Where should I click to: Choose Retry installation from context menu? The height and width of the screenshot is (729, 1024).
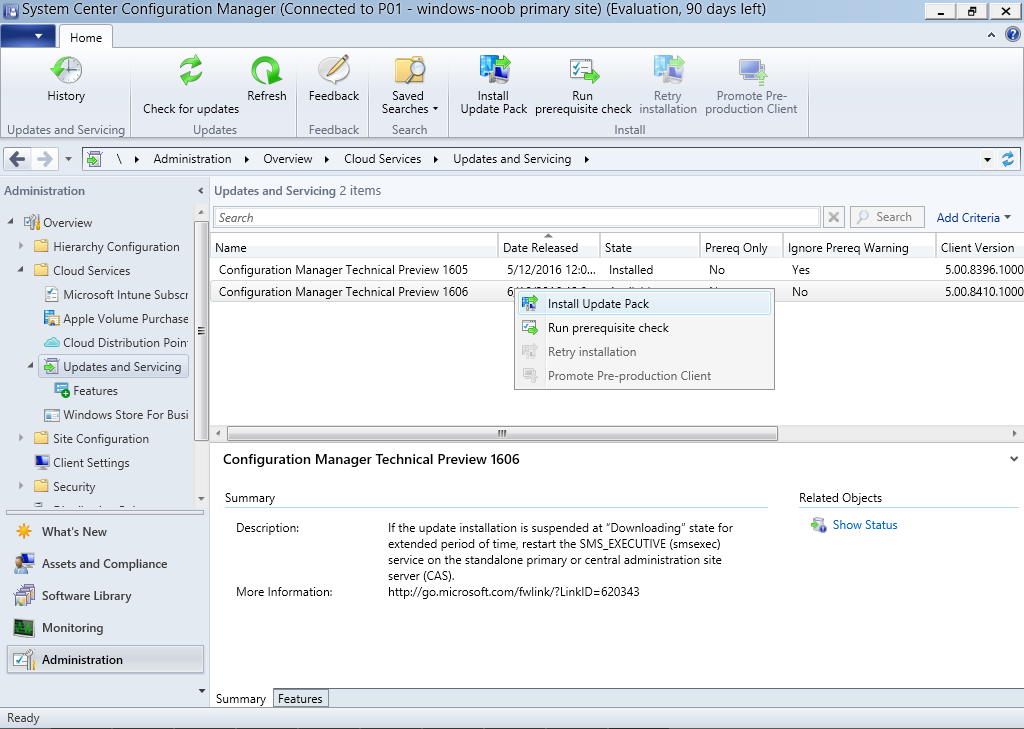tap(644, 351)
